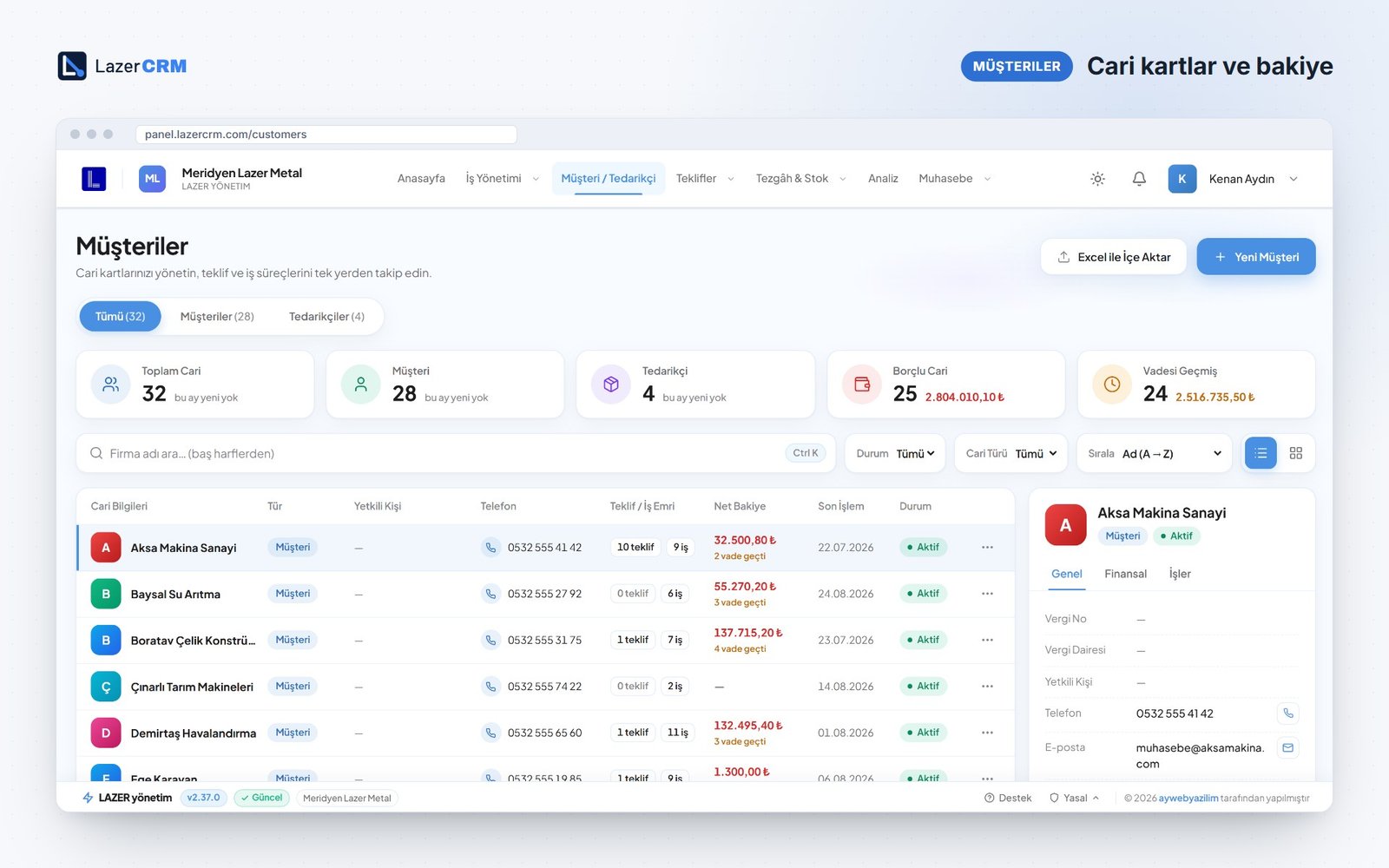This screenshot has width=1389, height=868.
Task: Open the notifications bell
Action: 1139,179
